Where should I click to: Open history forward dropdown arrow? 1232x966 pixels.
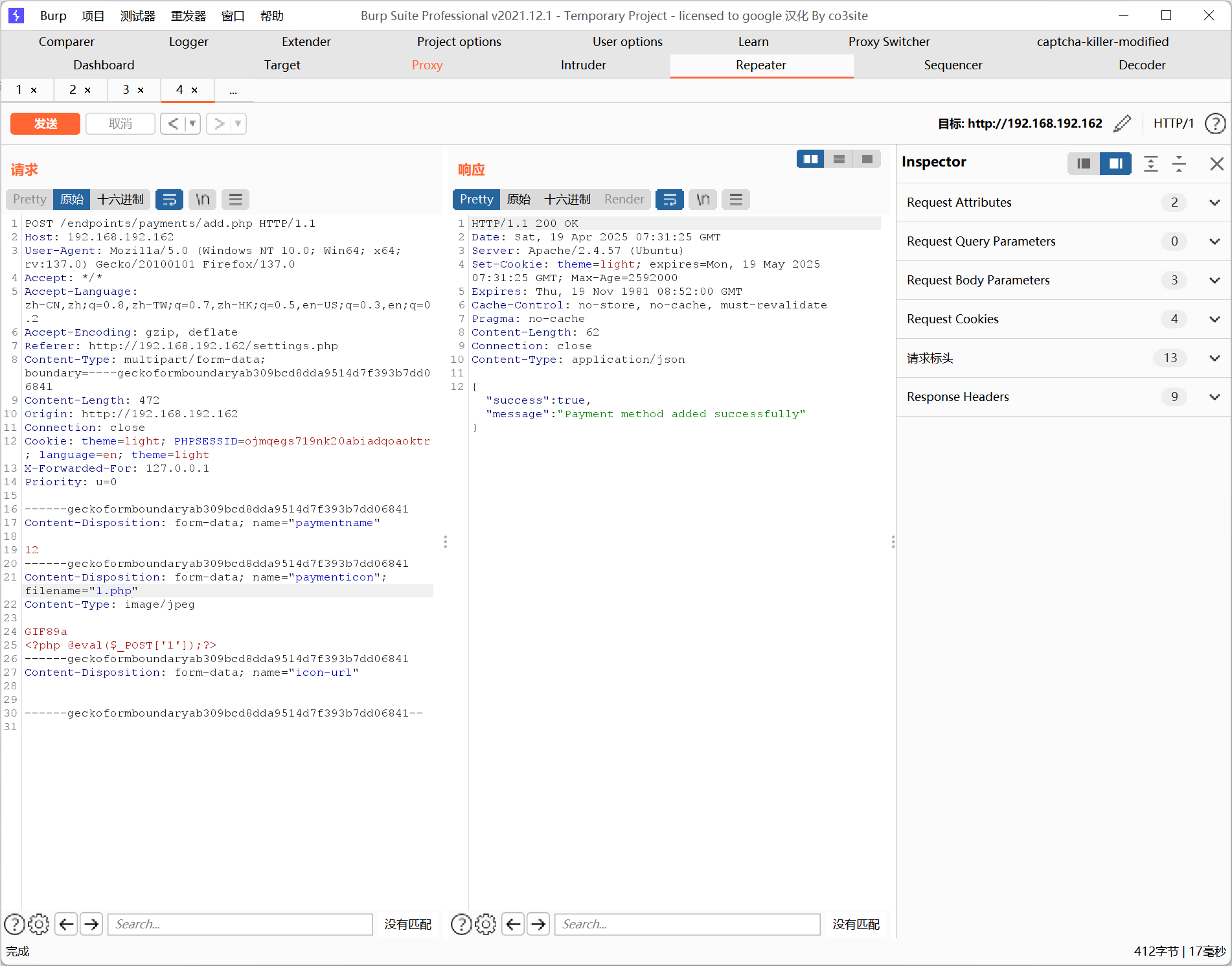click(x=238, y=123)
